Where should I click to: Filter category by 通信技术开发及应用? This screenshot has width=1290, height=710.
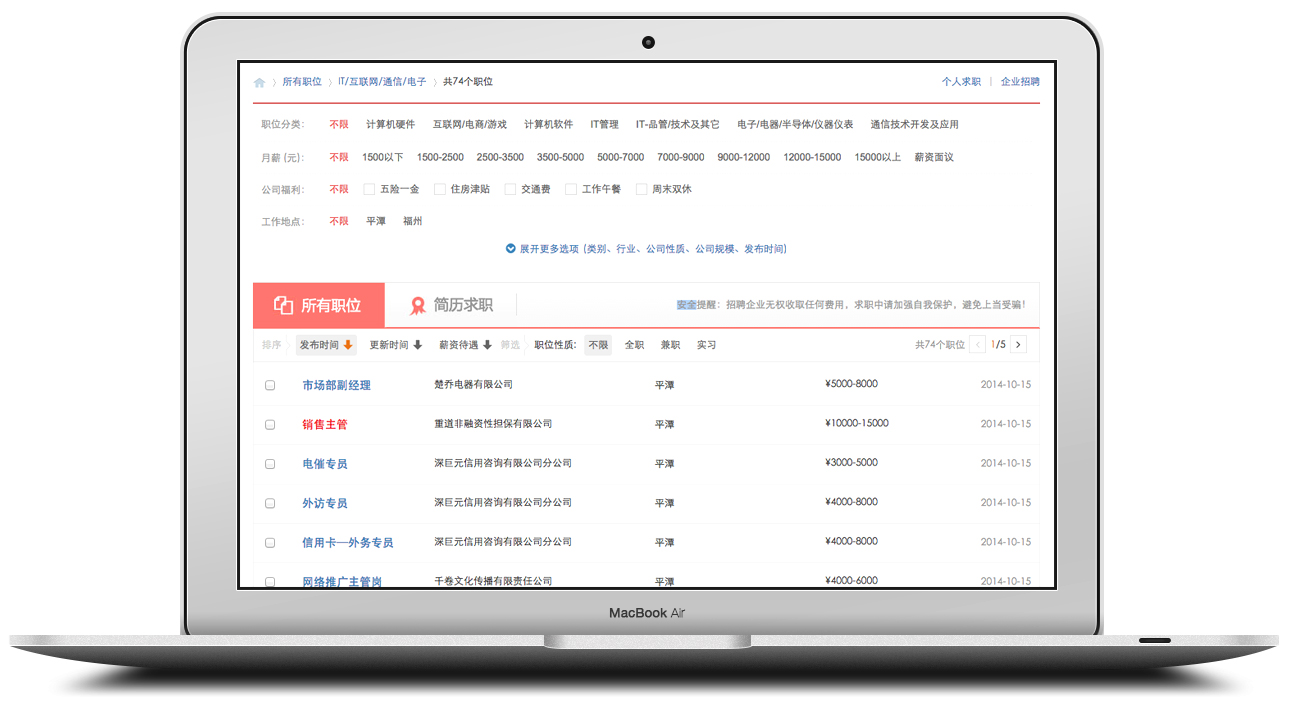pyautogui.click(x=914, y=125)
